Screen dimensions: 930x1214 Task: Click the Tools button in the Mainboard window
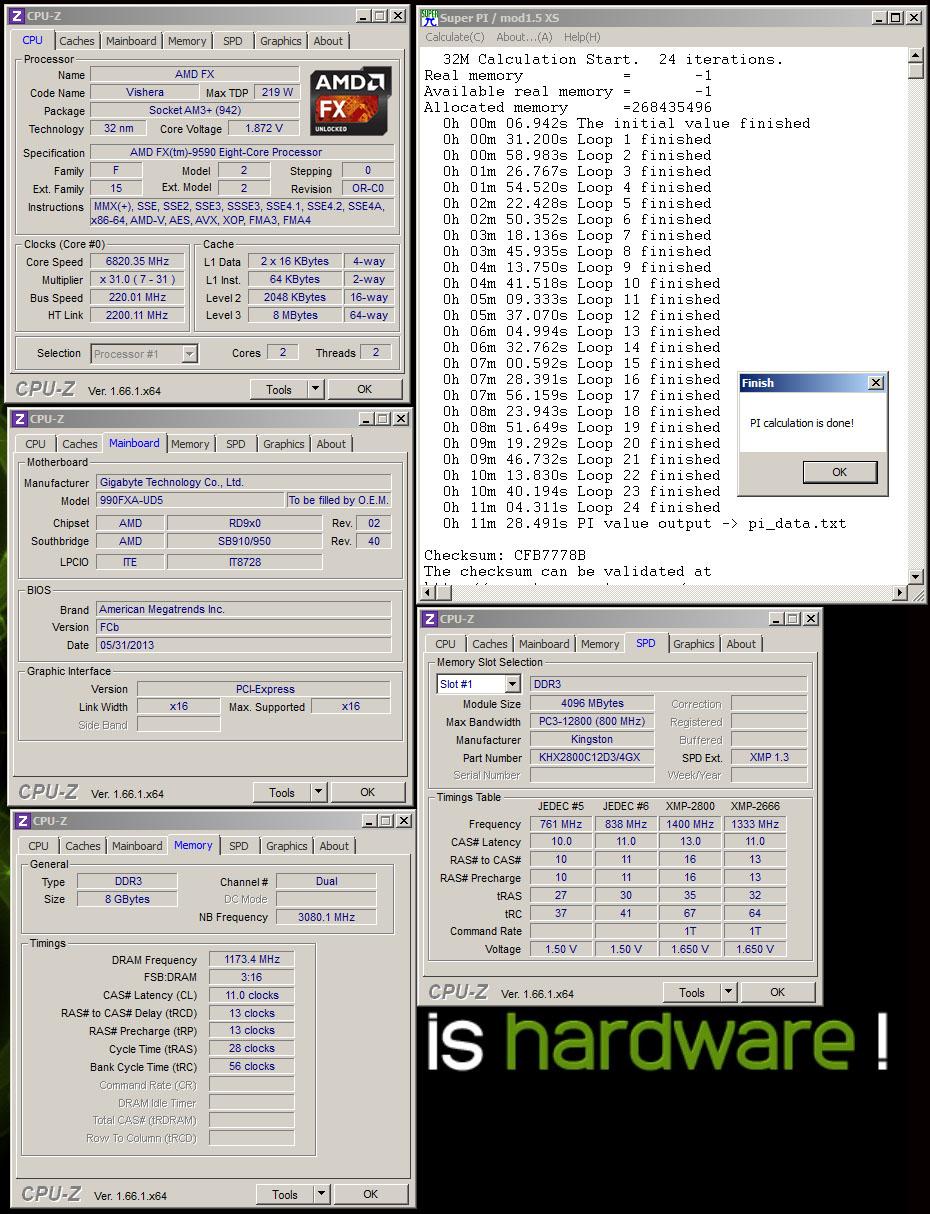point(281,792)
